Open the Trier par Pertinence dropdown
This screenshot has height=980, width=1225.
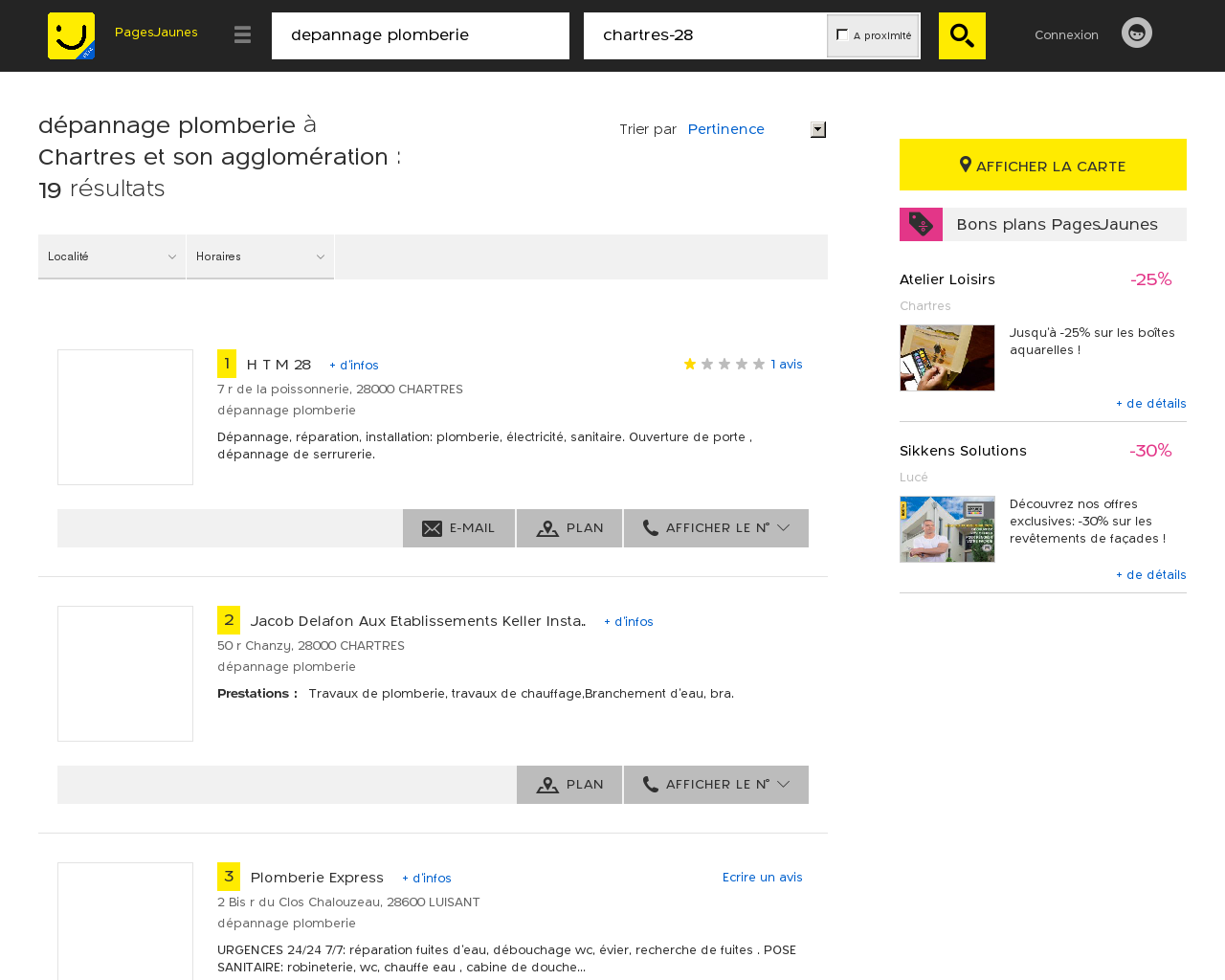click(x=756, y=129)
